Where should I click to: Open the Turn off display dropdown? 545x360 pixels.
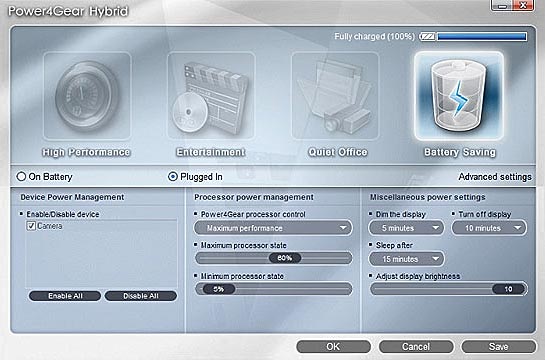coord(489,228)
